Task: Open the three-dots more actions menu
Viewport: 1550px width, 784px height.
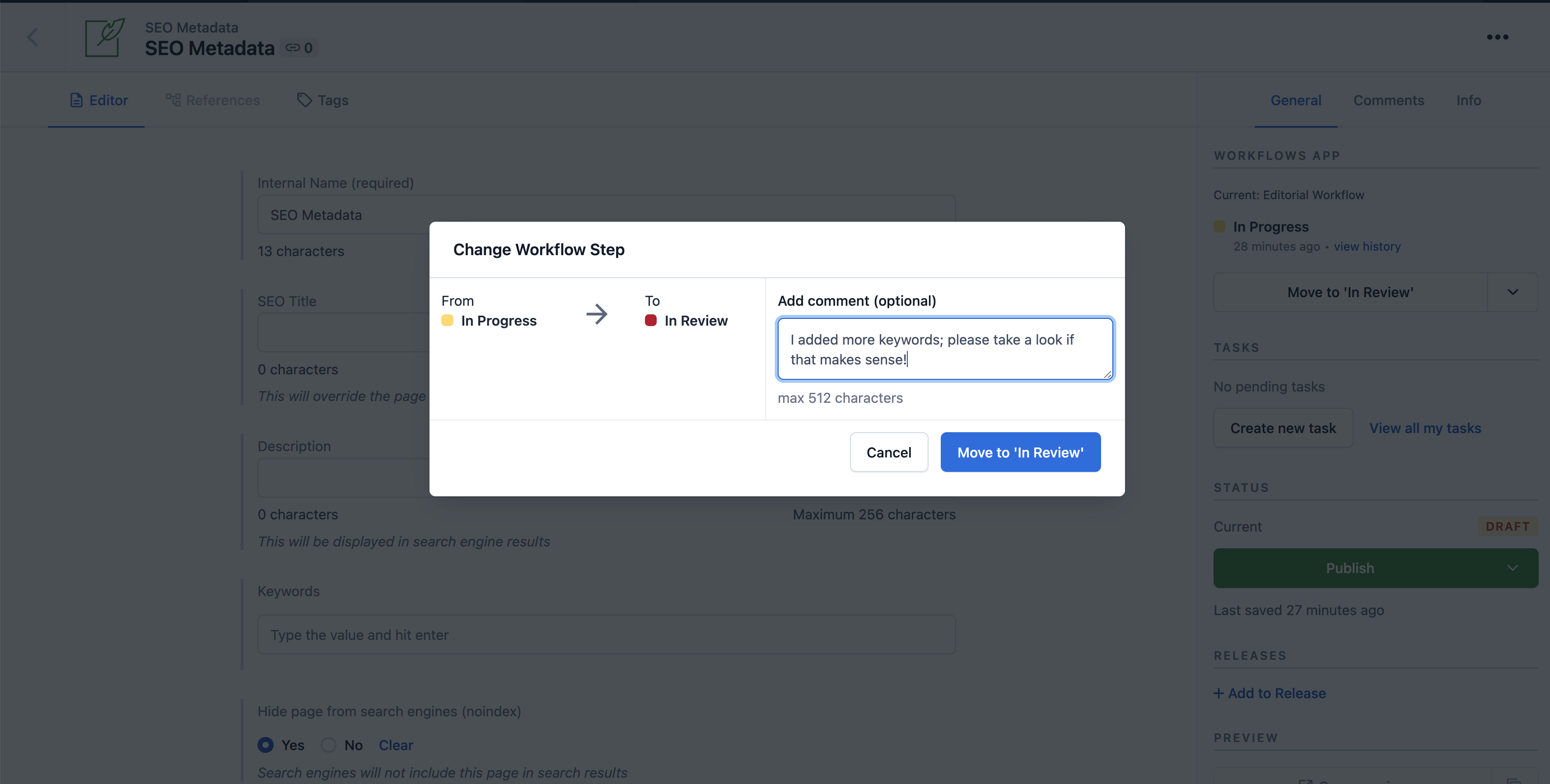Action: 1497,37
